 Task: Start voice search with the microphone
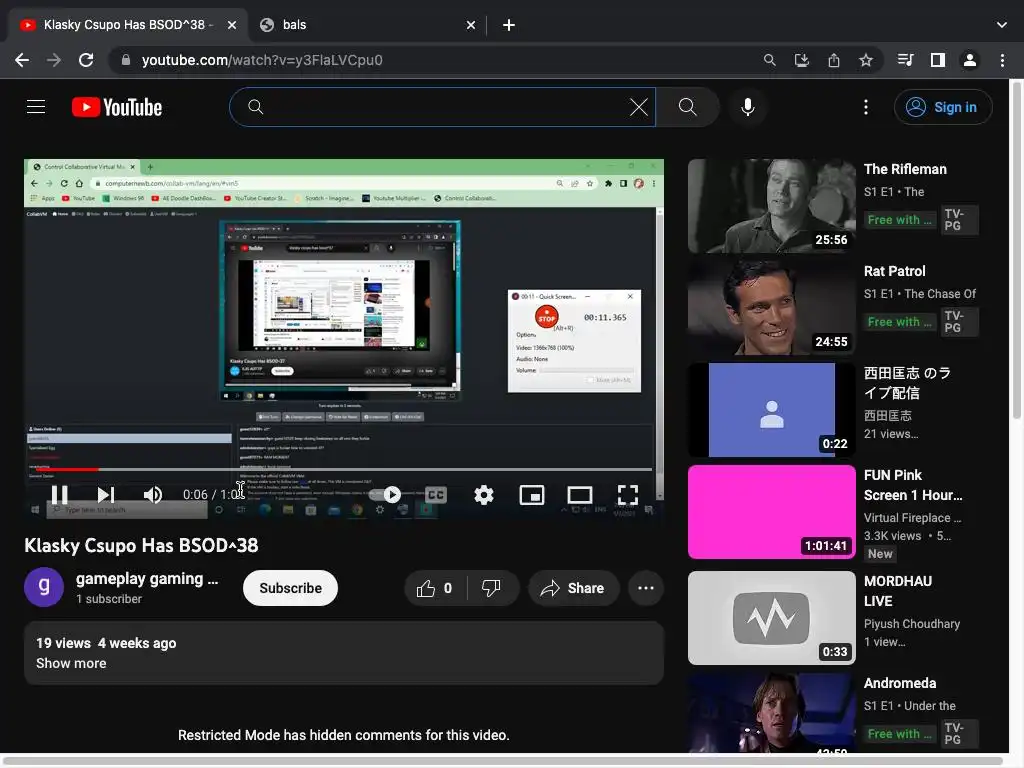click(748, 107)
